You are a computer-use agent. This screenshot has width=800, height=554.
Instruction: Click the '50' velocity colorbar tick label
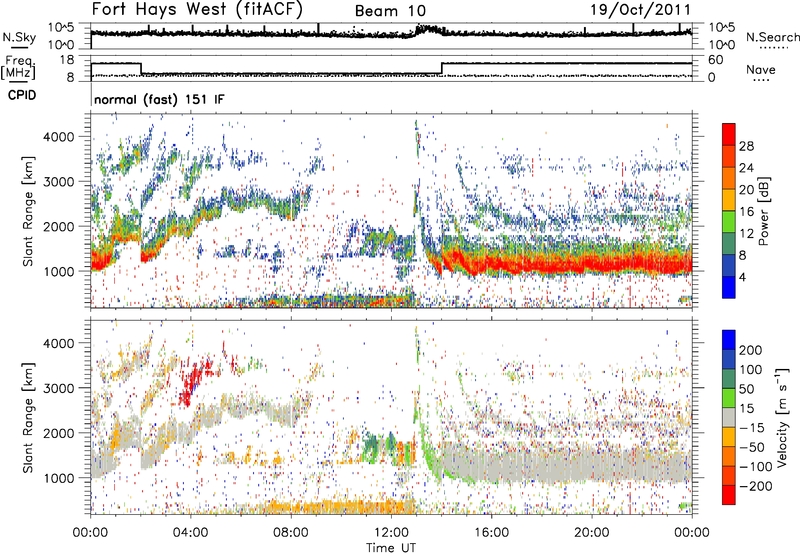pos(746,389)
